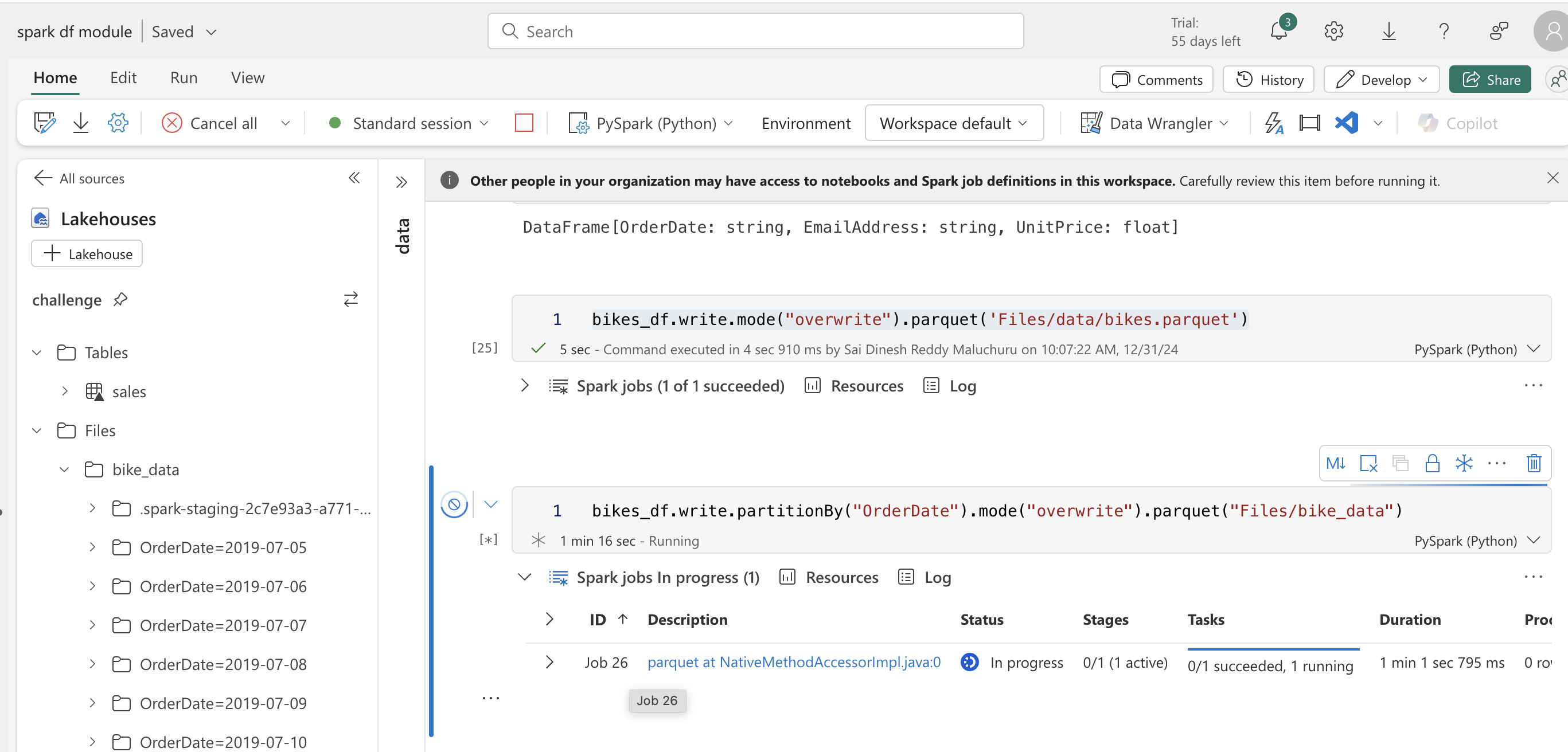Expand Spark jobs (1 of 1 succeeded)
Viewport: 1568px width, 752px height.
(x=525, y=386)
